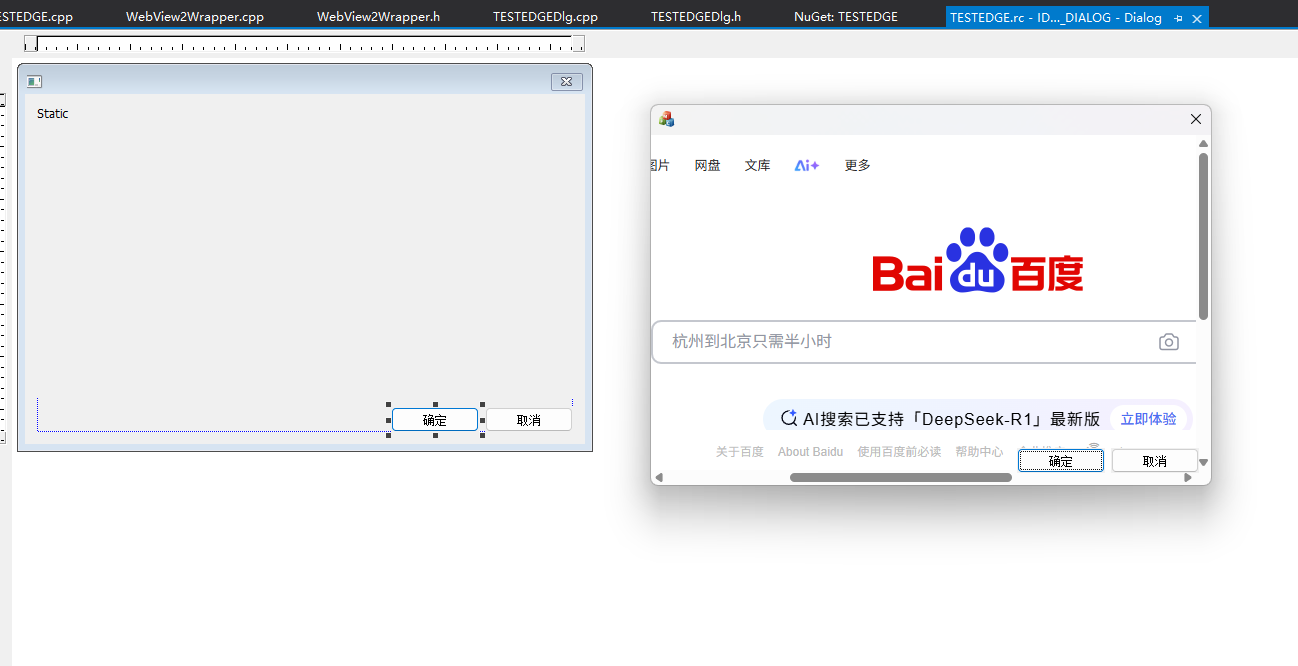Image resolution: width=1298 pixels, height=666 pixels.
Task: Click the running dialog's application icon
Action: coord(667,119)
